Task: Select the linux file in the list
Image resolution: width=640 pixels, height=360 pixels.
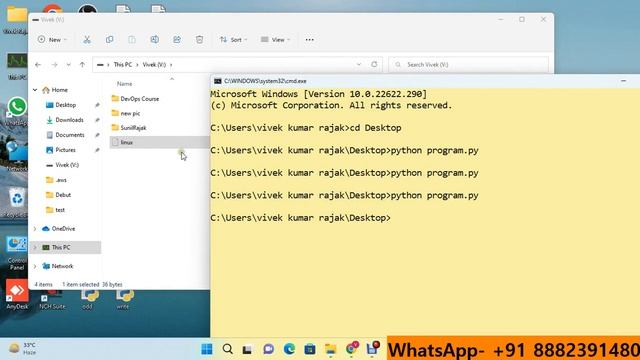Action: (x=159, y=142)
